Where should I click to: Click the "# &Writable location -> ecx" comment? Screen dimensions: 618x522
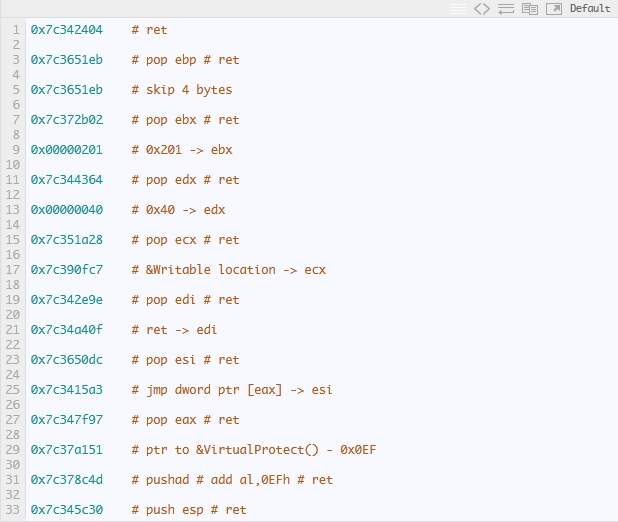[x=229, y=270]
